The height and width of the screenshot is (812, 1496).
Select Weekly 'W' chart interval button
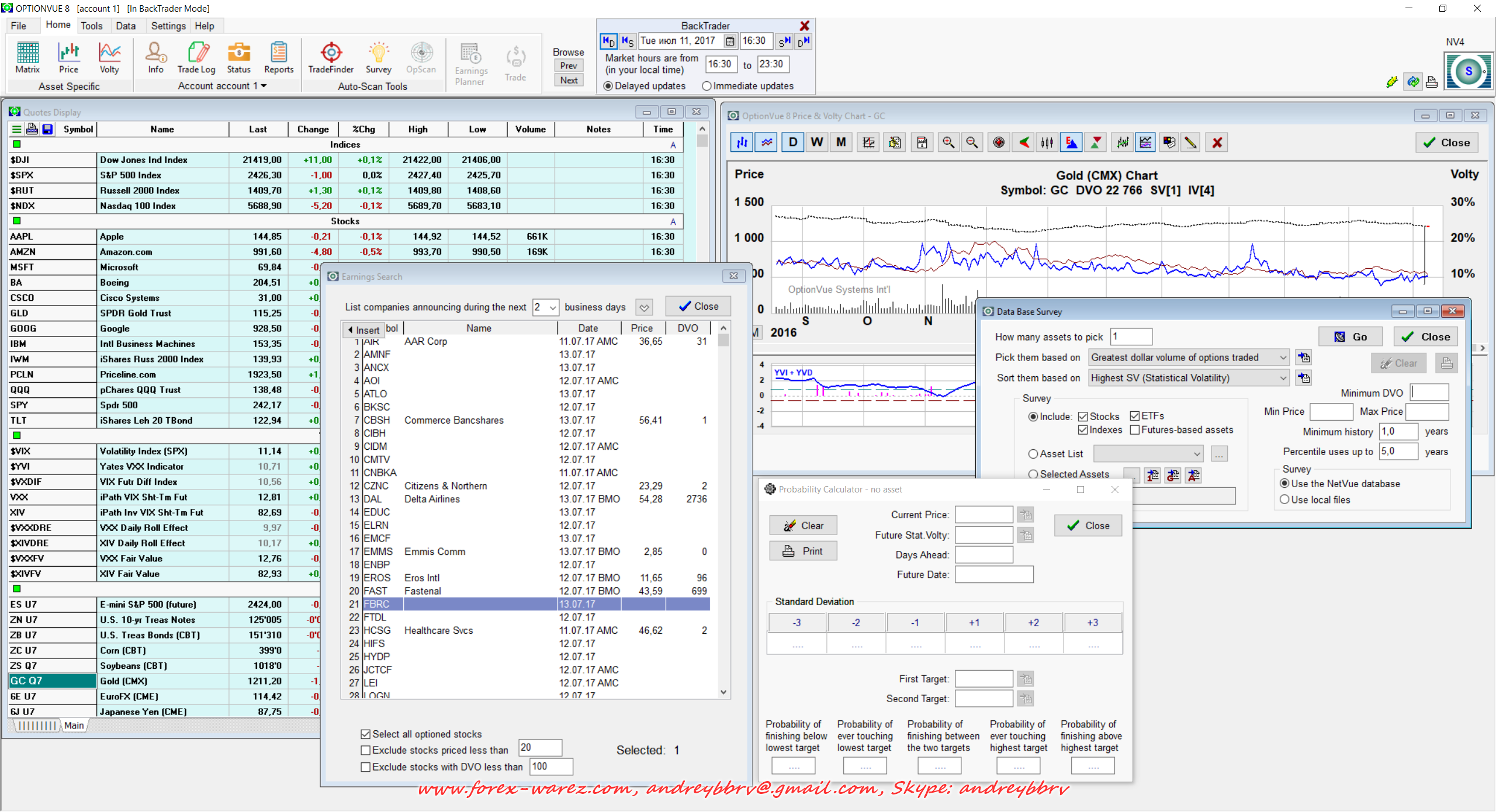pos(817,143)
